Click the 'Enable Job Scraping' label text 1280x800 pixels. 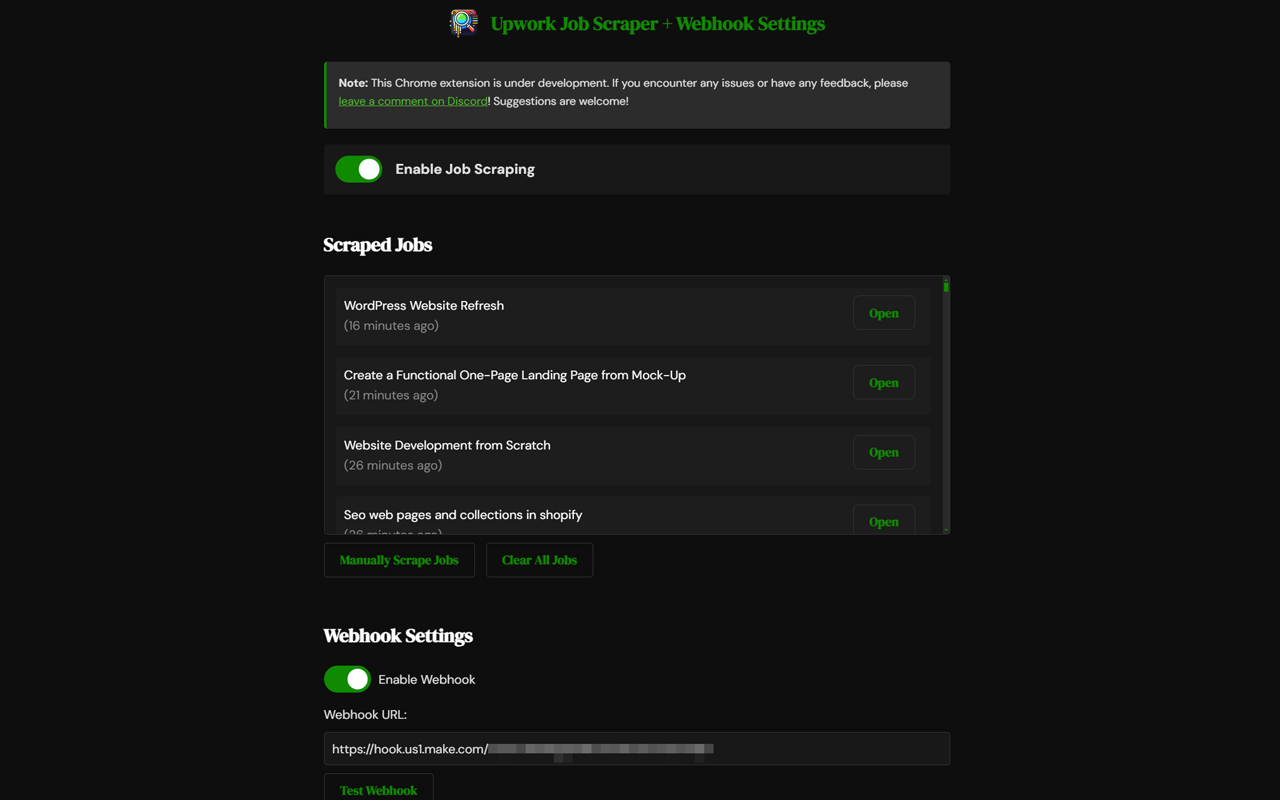(x=465, y=169)
